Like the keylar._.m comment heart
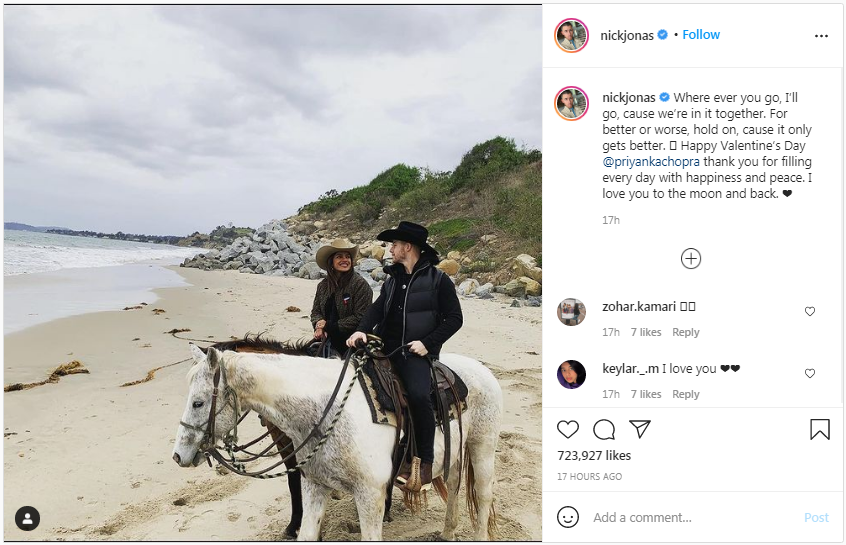The width and height of the screenshot is (846, 545). (810, 373)
